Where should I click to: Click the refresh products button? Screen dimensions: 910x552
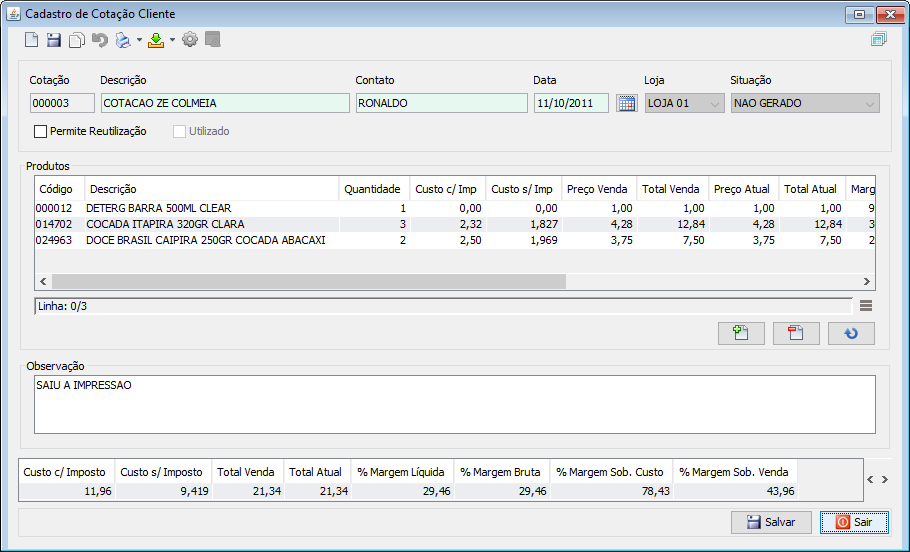click(x=851, y=333)
